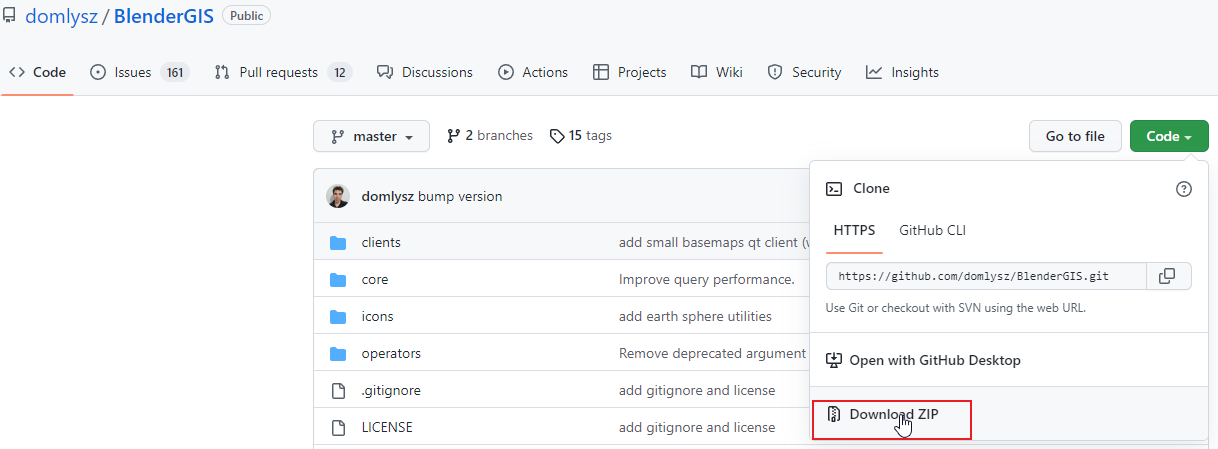
Task: Click domlysz avatar next to bump version commit
Action: click(338, 196)
